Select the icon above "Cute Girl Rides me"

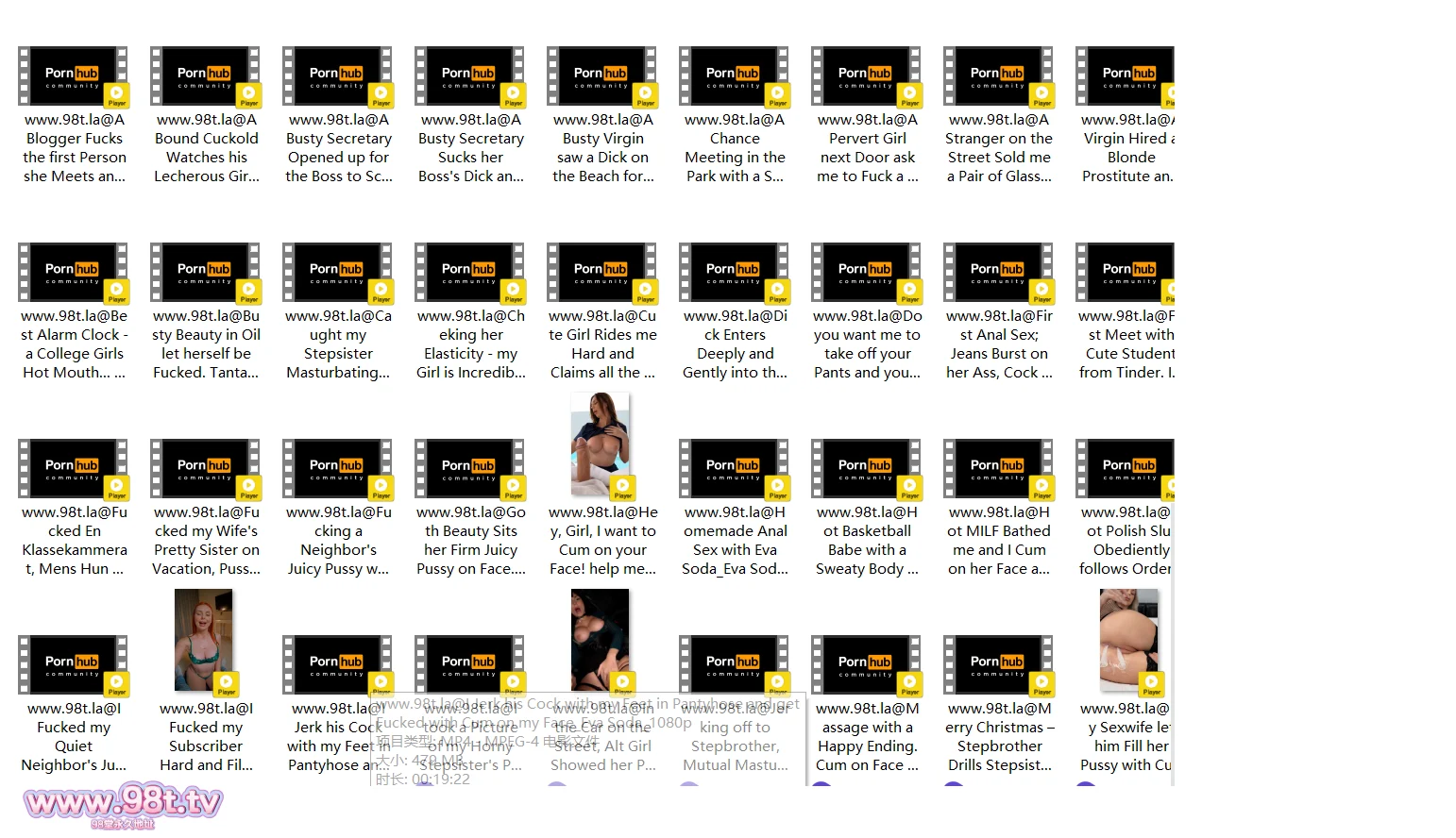602,272
